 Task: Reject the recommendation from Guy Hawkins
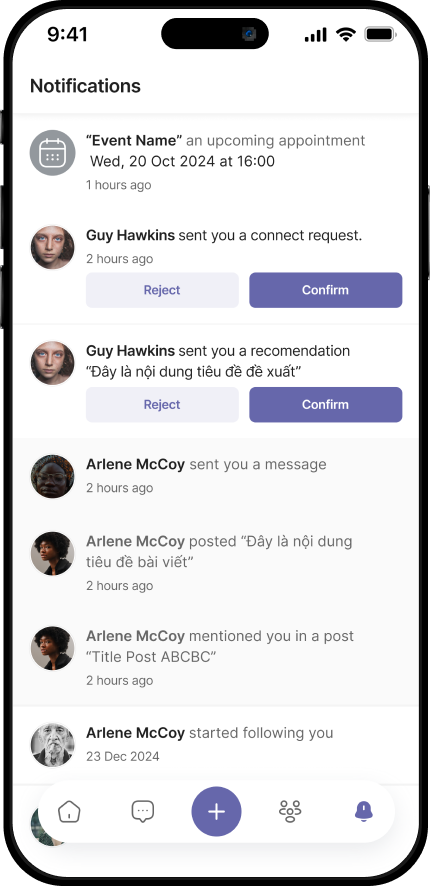pos(162,405)
